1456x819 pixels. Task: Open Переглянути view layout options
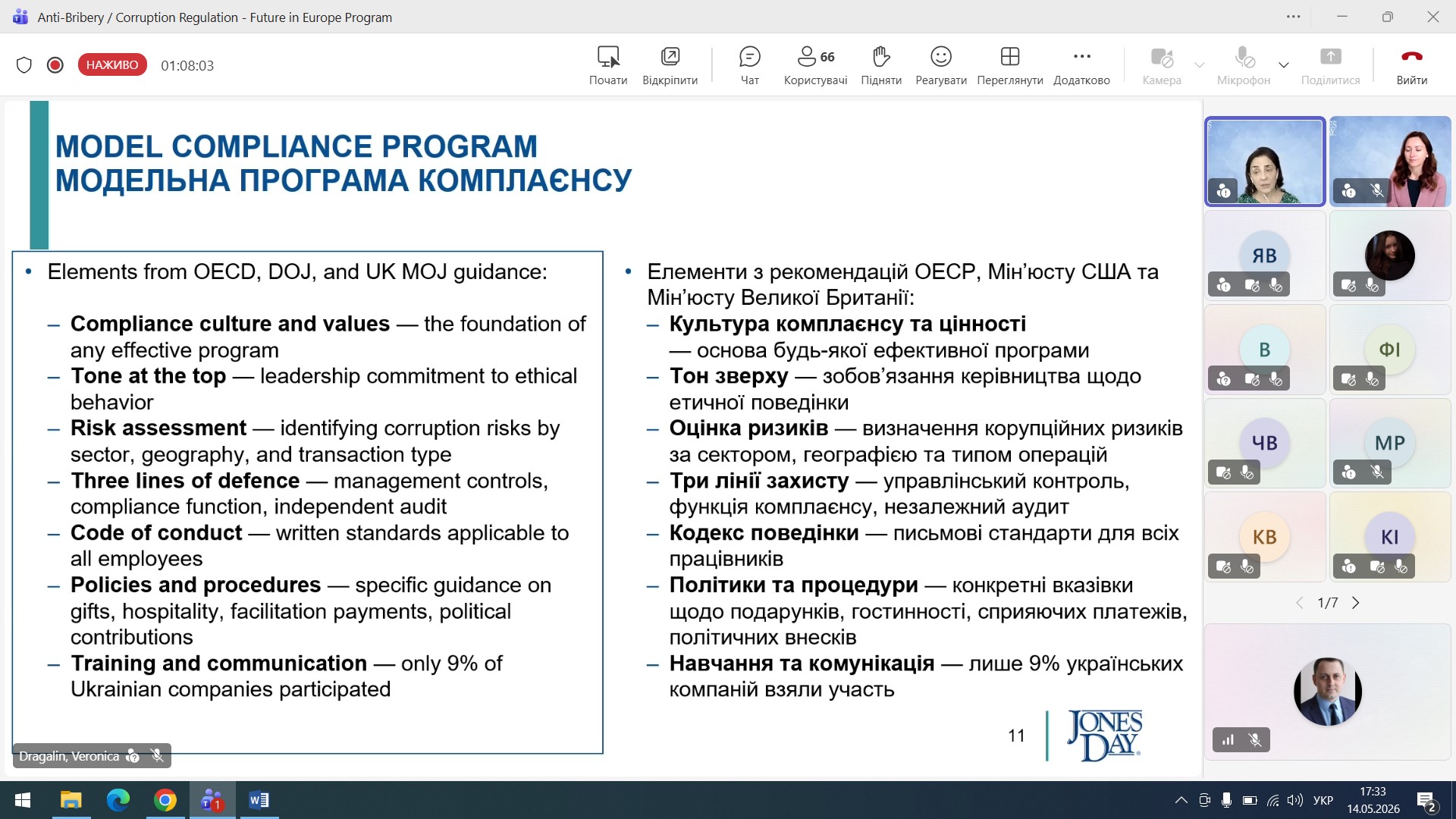[x=1010, y=65]
